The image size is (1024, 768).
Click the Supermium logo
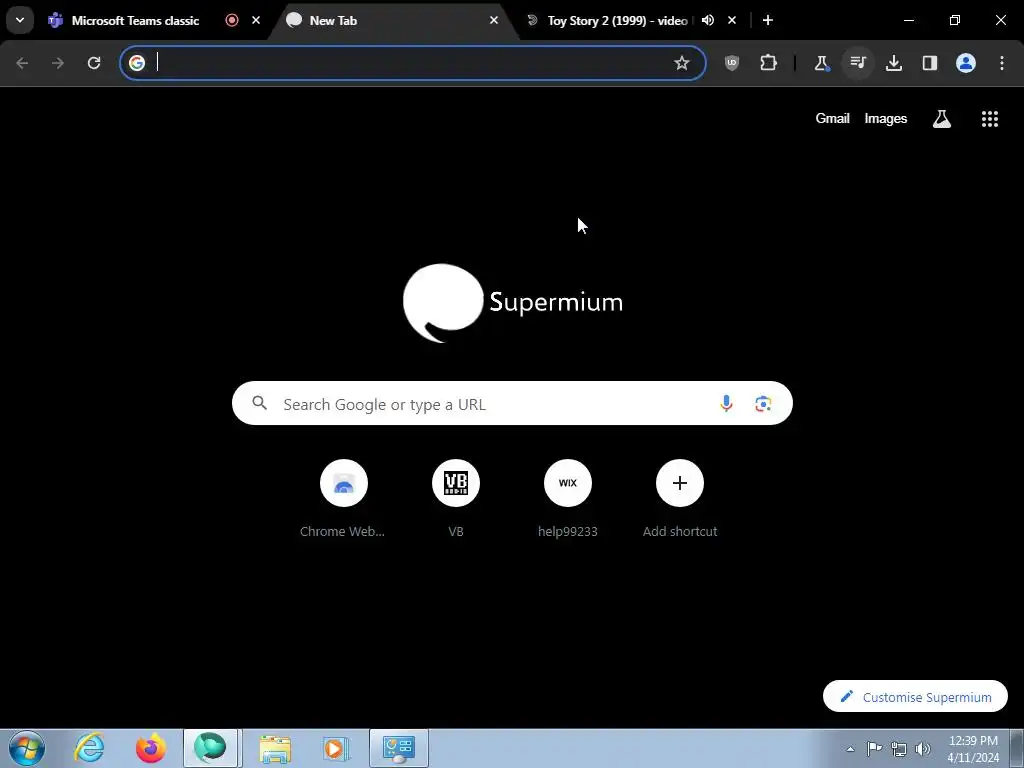tap(513, 303)
